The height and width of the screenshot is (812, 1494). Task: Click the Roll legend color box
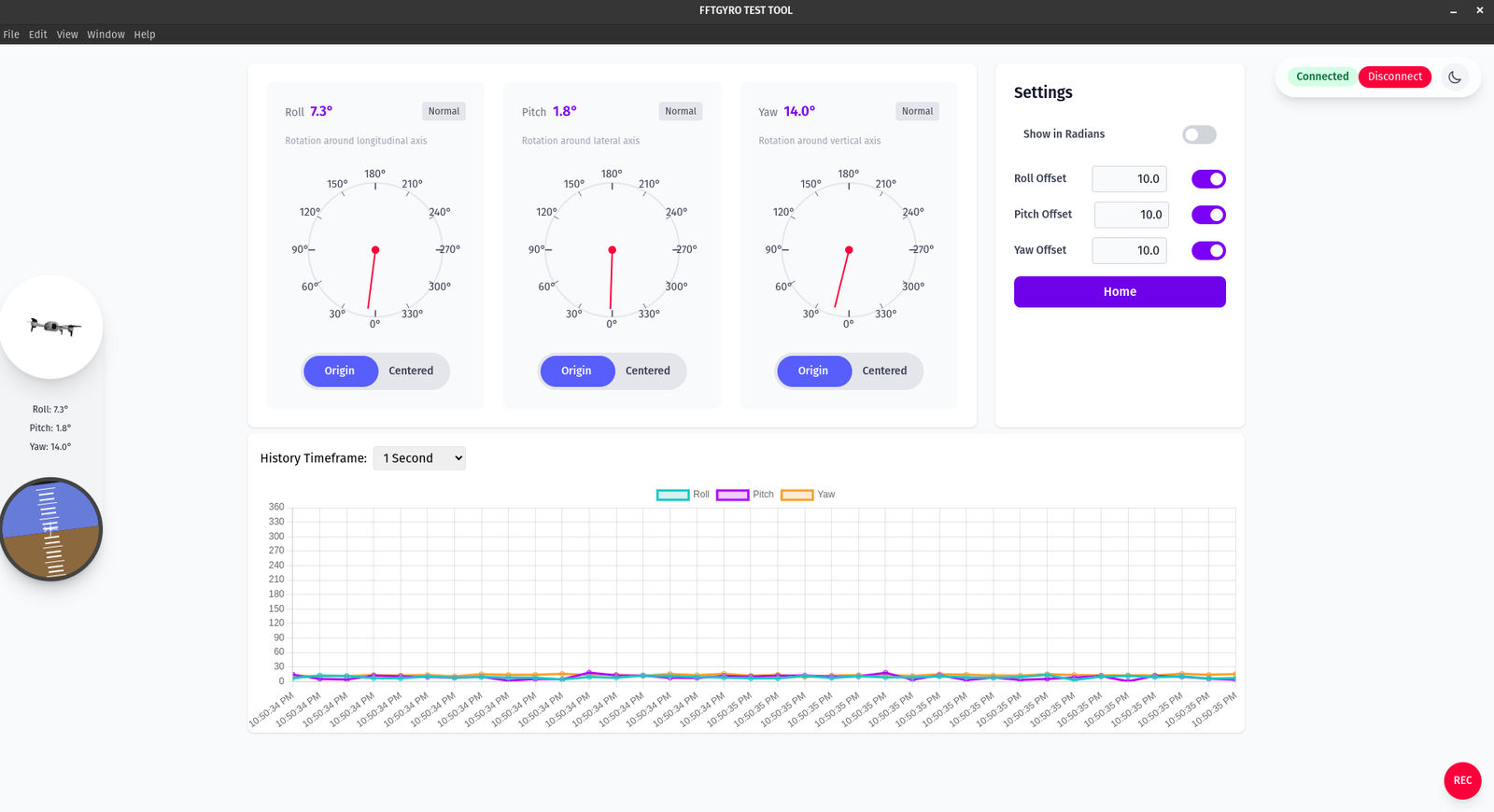click(672, 495)
